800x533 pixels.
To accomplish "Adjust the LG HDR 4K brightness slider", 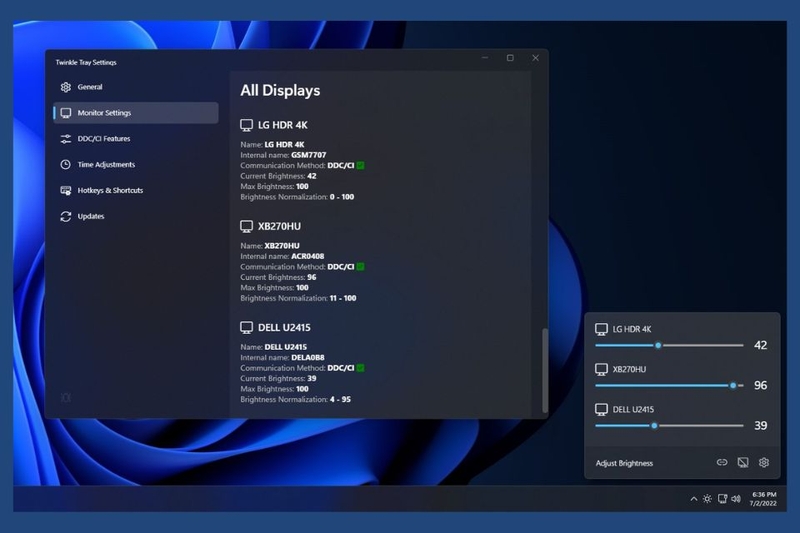I will [x=669, y=345].
